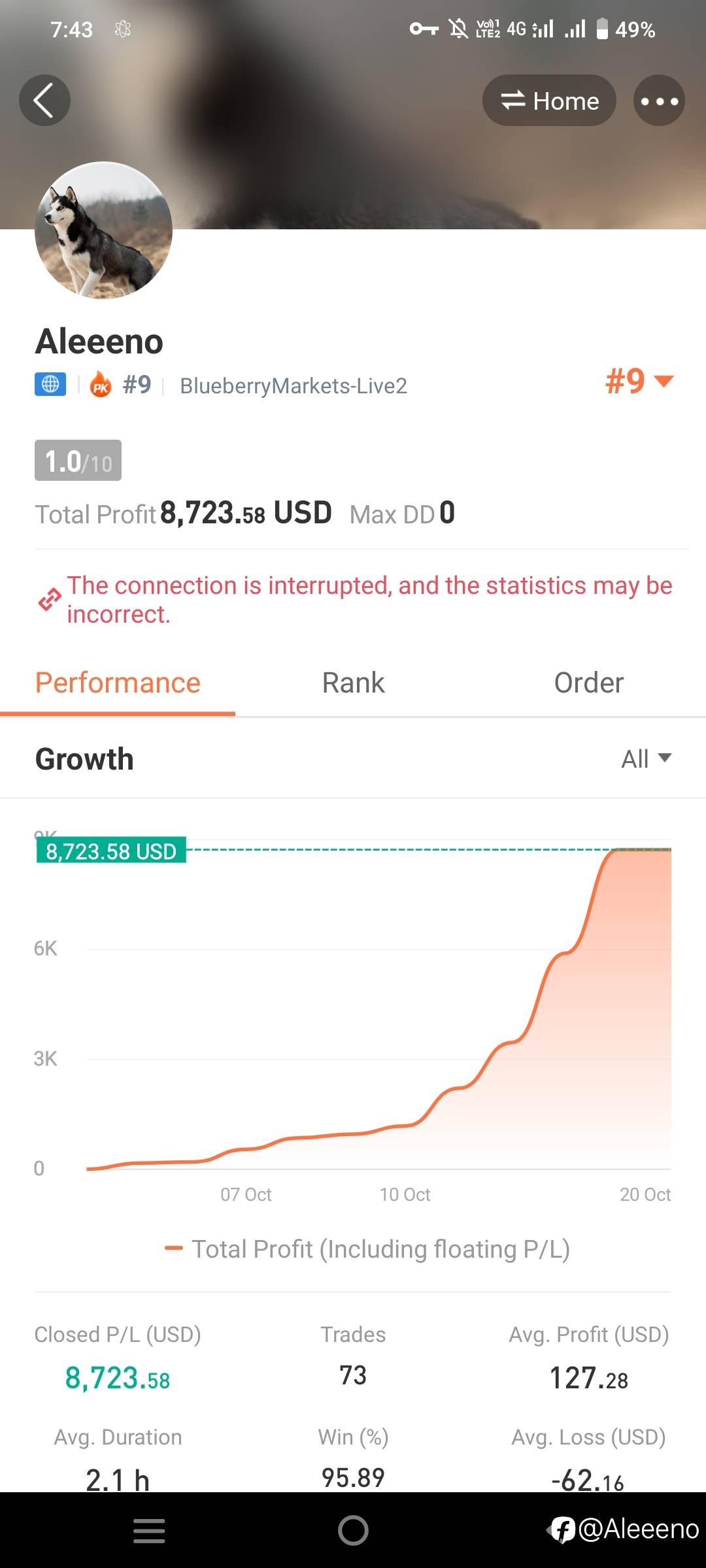Open the three-dot more options menu
Viewport: 706px width, 1568px height.
659,101
